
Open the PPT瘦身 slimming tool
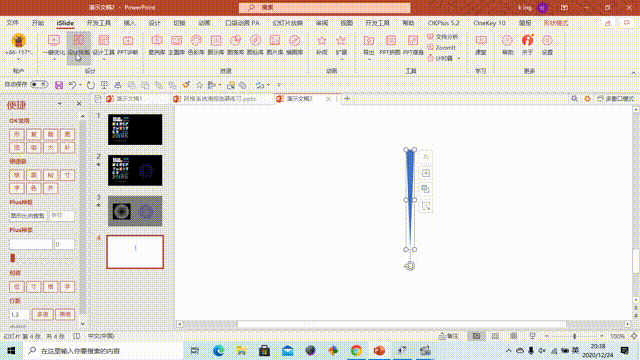(x=413, y=44)
